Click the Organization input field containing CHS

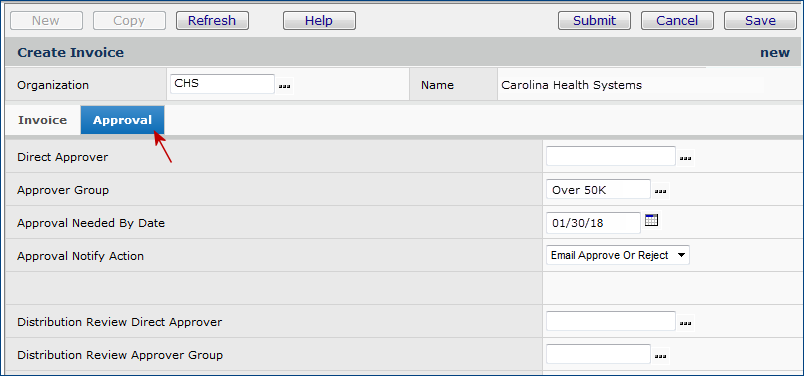click(223, 84)
